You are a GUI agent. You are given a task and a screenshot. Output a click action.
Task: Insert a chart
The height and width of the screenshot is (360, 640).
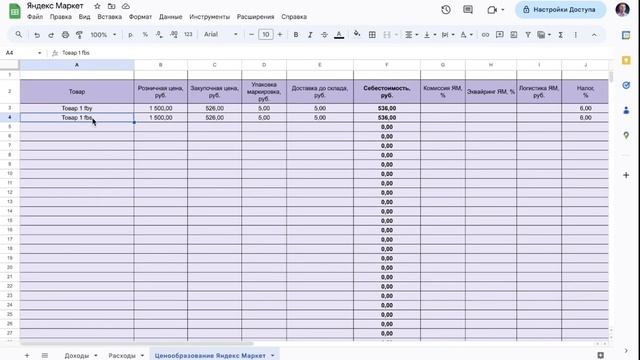click(513, 35)
